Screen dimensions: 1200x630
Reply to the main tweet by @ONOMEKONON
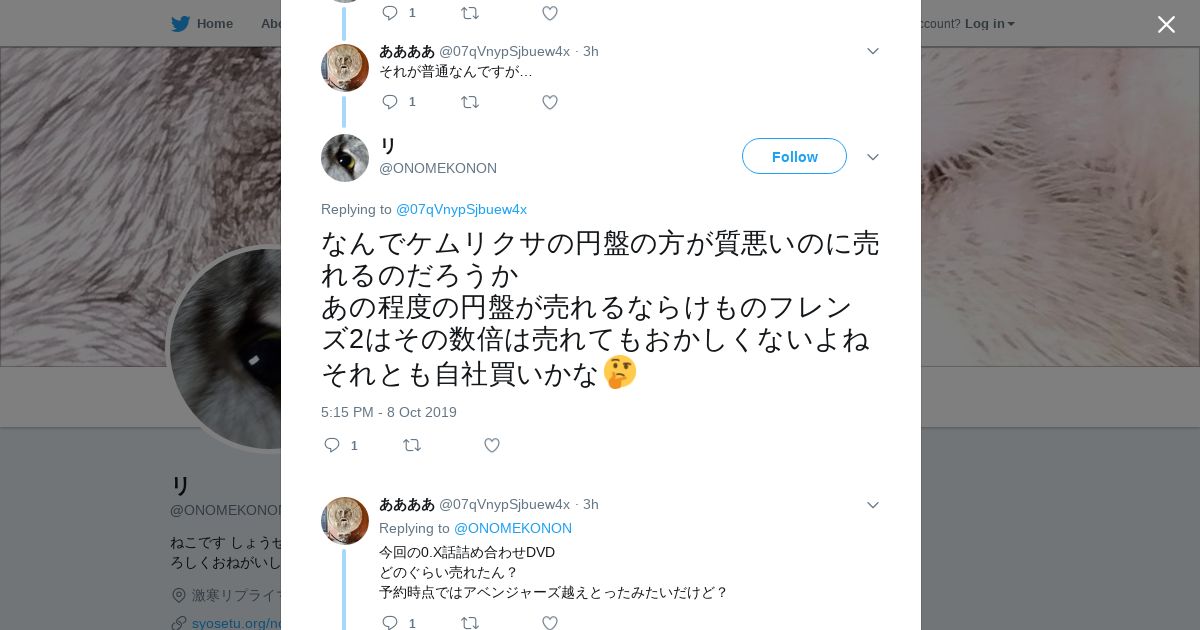click(332, 445)
